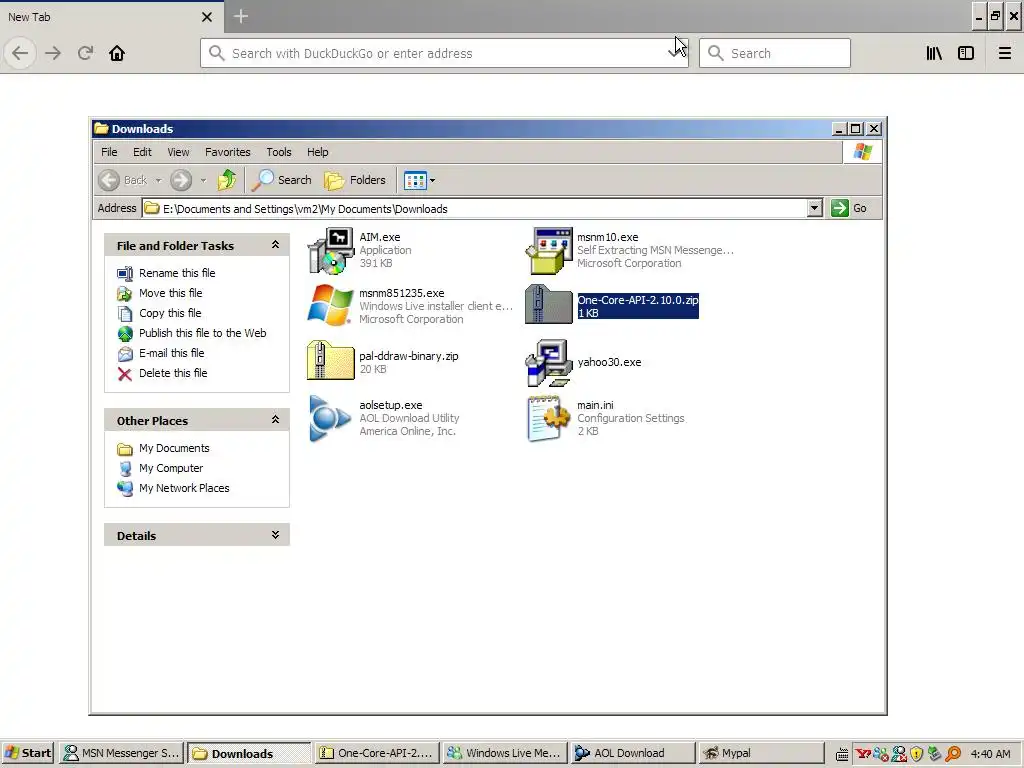The image size is (1024, 768).
Task: Open the File menu
Action: (109, 152)
